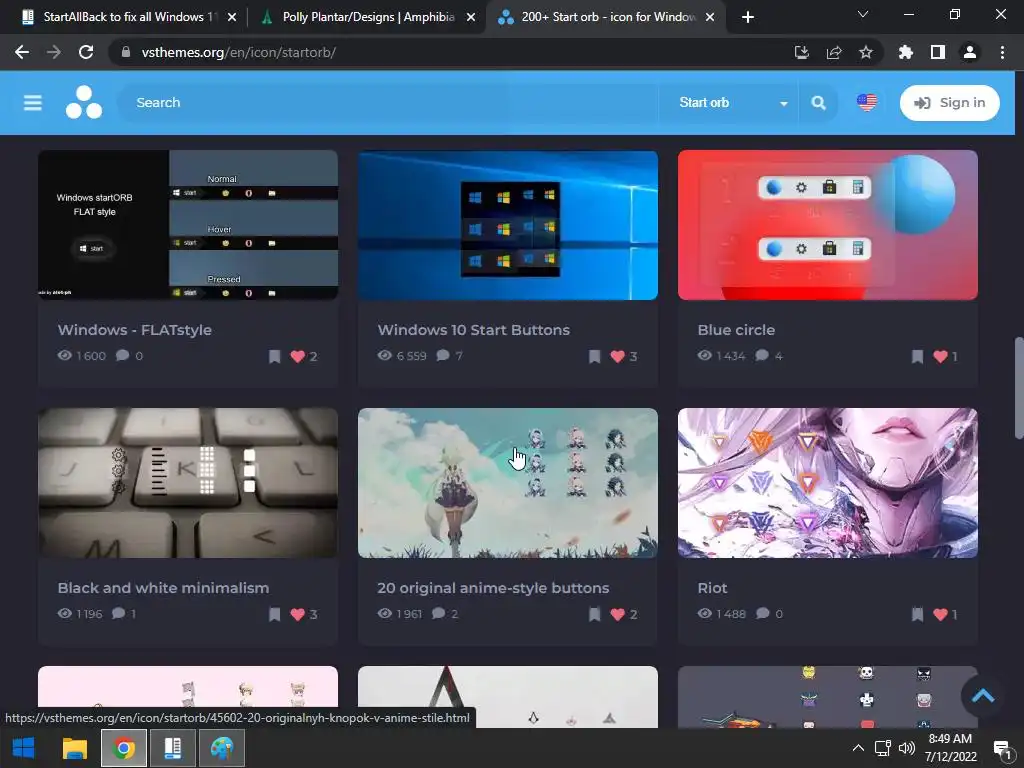Click the scroll-to-top chevron button
1024x768 pixels.
tap(982, 696)
